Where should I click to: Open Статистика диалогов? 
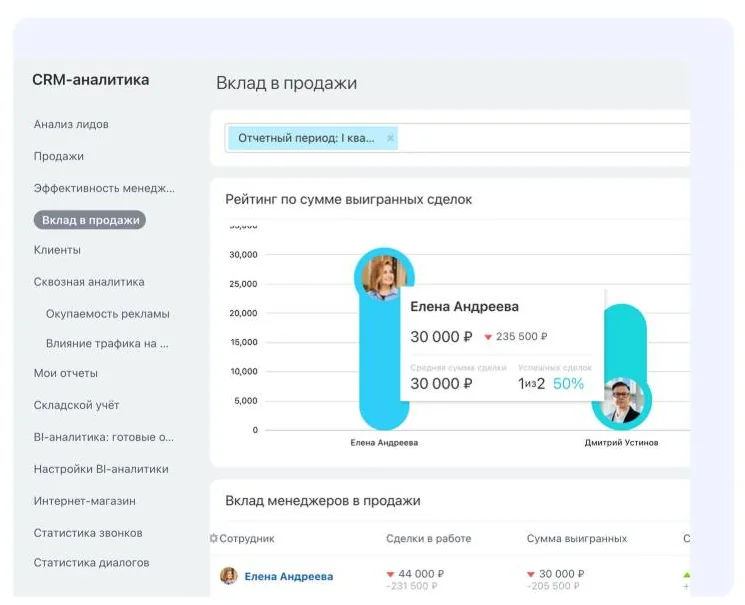coord(91,563)
